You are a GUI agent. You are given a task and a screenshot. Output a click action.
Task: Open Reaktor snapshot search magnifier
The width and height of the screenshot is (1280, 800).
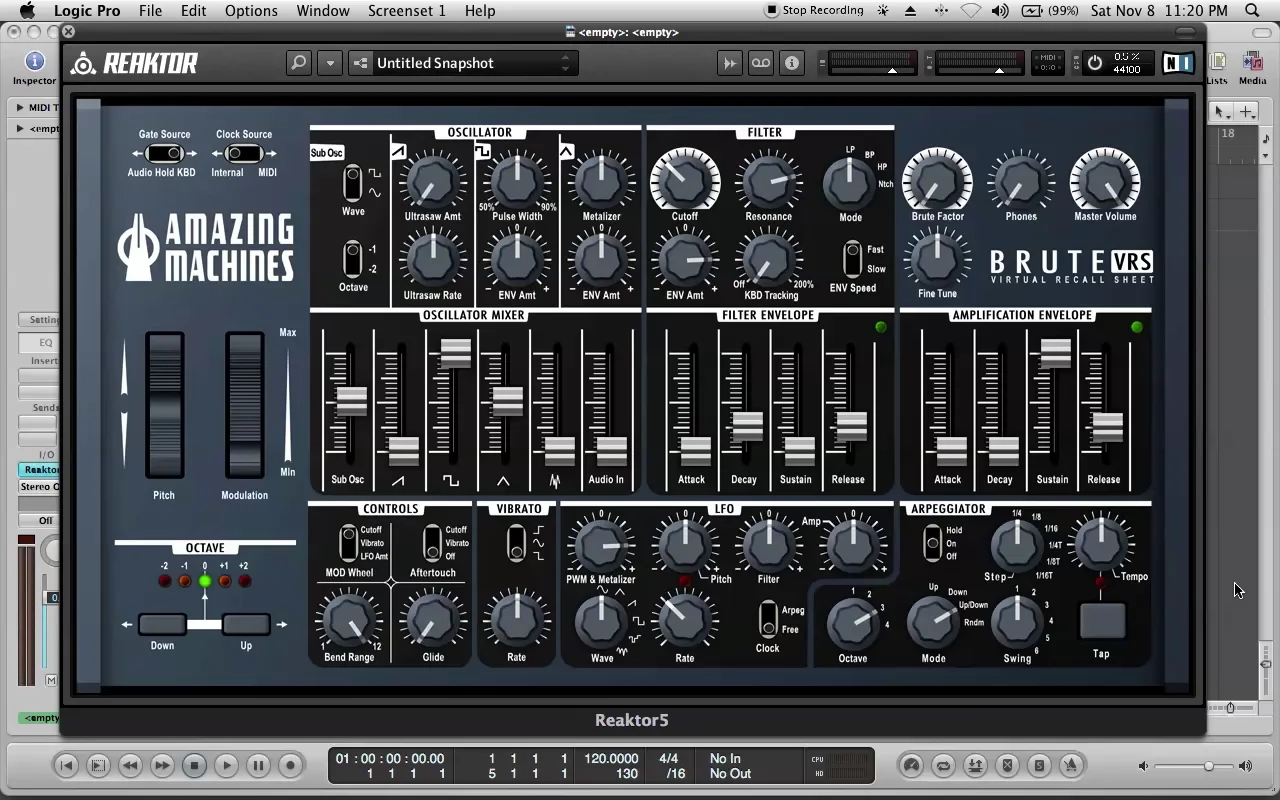(298, 63)
